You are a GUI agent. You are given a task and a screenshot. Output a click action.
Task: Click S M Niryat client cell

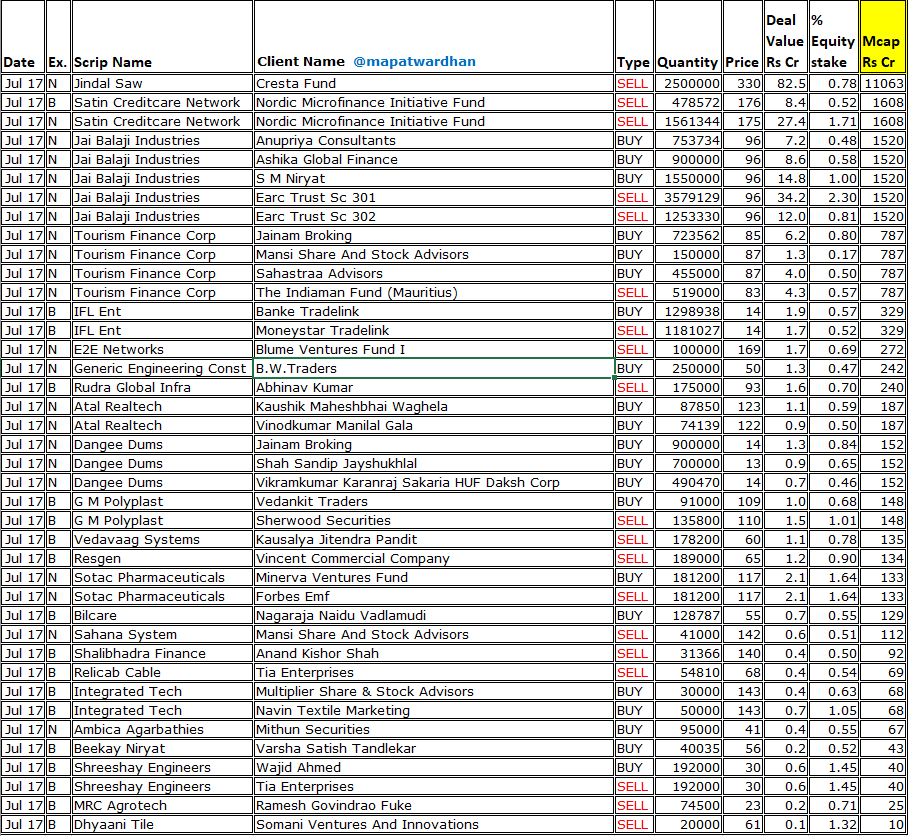point(434,178)
